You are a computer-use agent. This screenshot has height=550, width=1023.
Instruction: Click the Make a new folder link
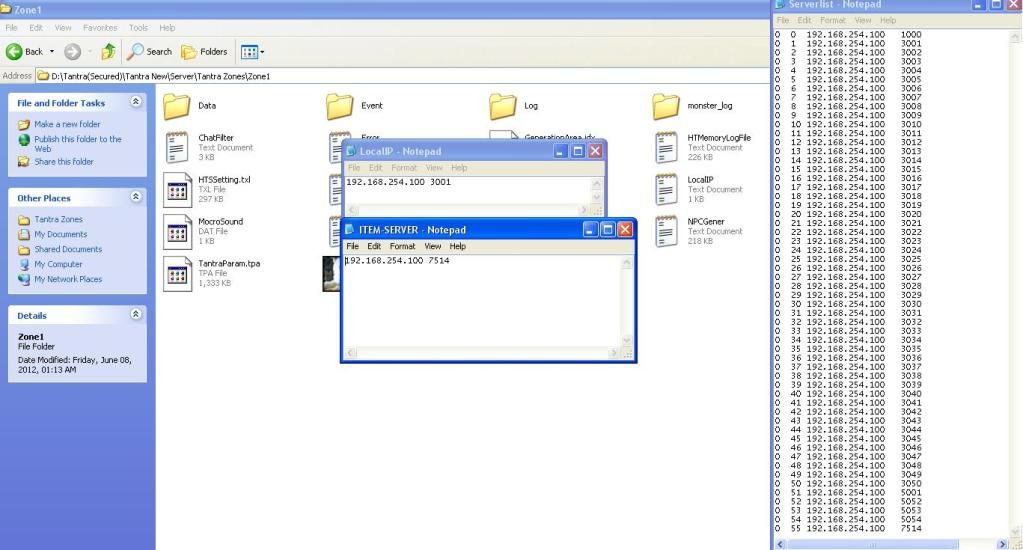[67, 124]
